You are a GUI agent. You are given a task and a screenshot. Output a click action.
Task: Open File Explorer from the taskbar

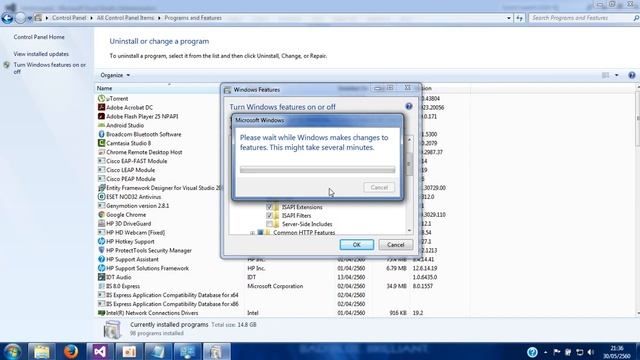[x=42, y=351]
